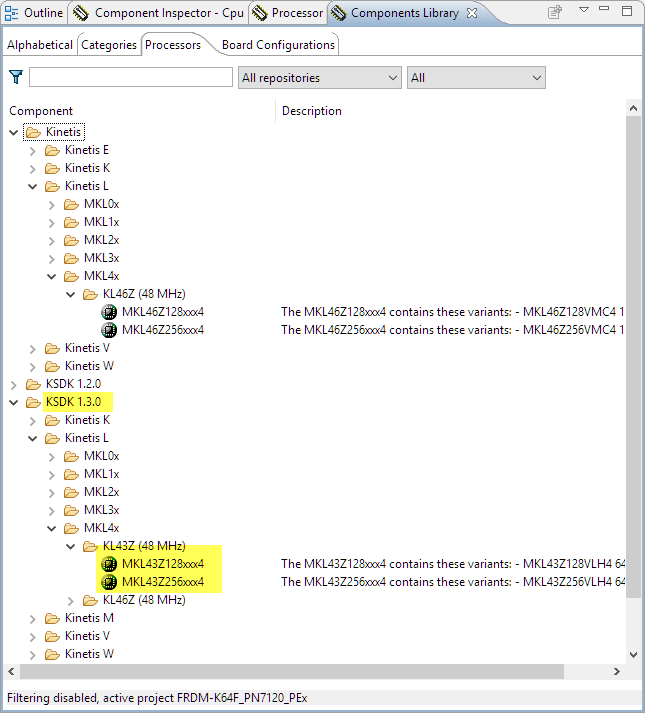Click the filter text input field
Screen dimensions: 645x713
click(131, 77)
